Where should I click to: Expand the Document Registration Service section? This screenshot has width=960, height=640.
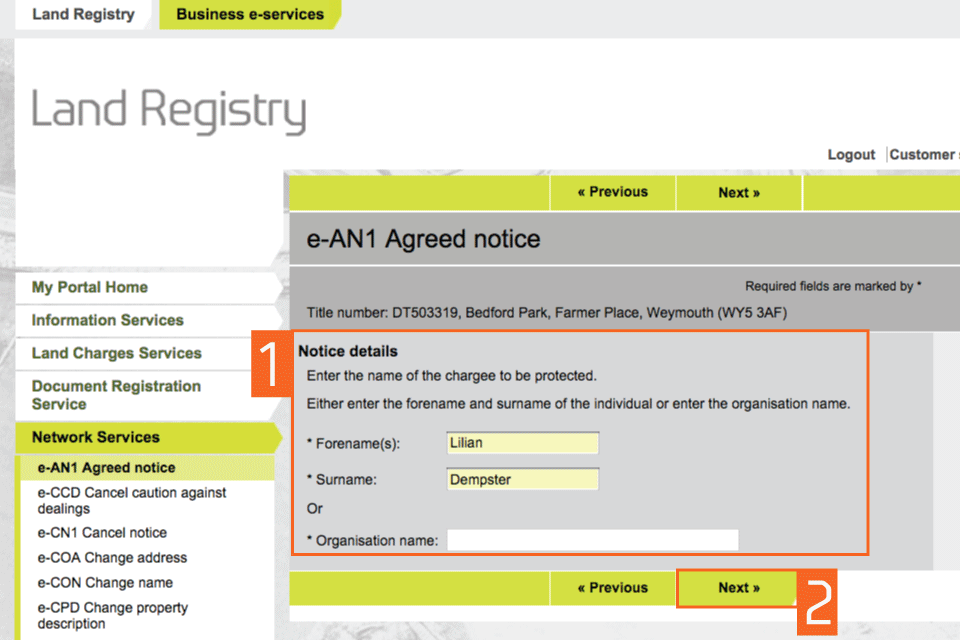click(116, 395)
